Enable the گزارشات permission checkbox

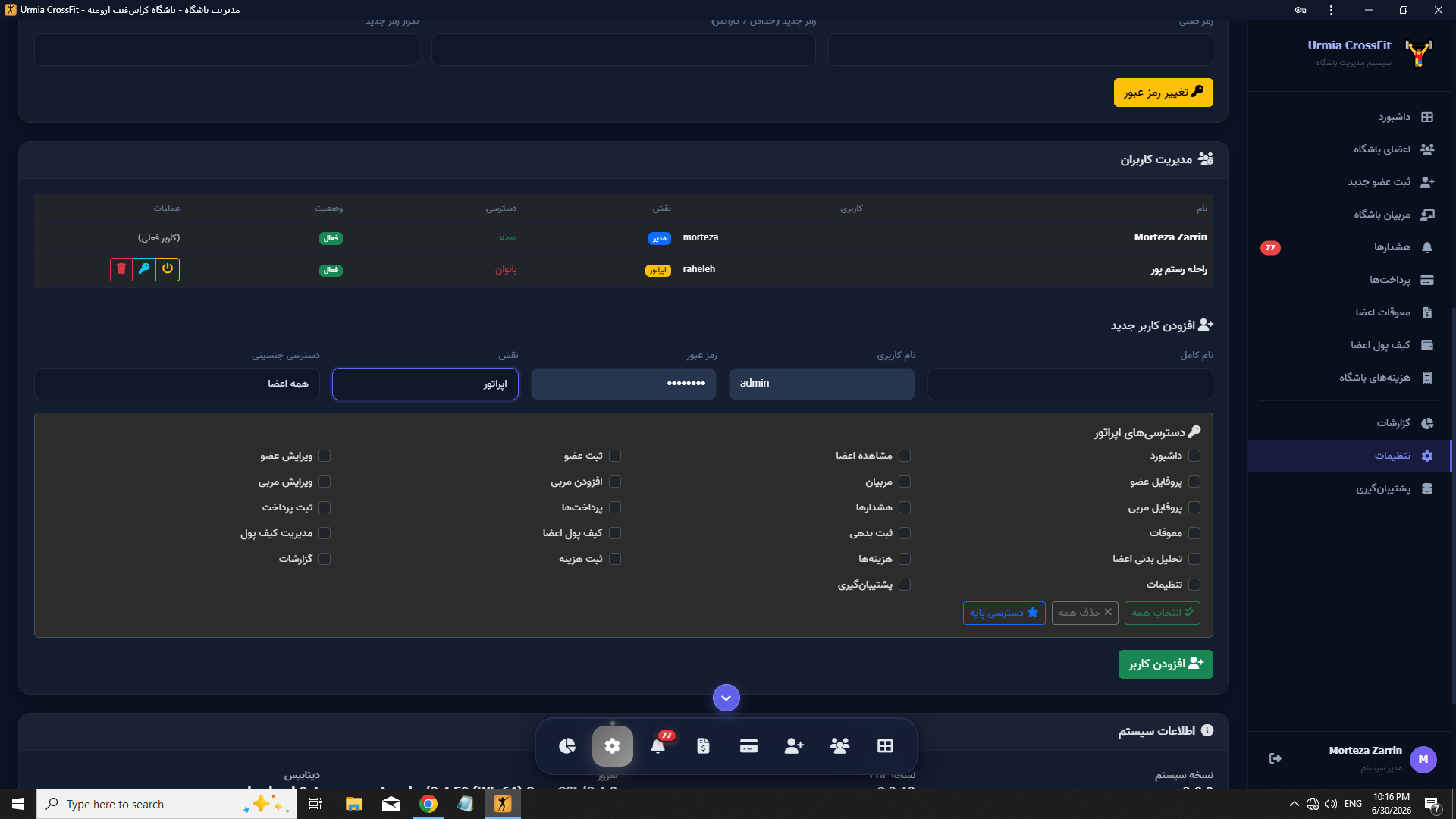[325, 559]
